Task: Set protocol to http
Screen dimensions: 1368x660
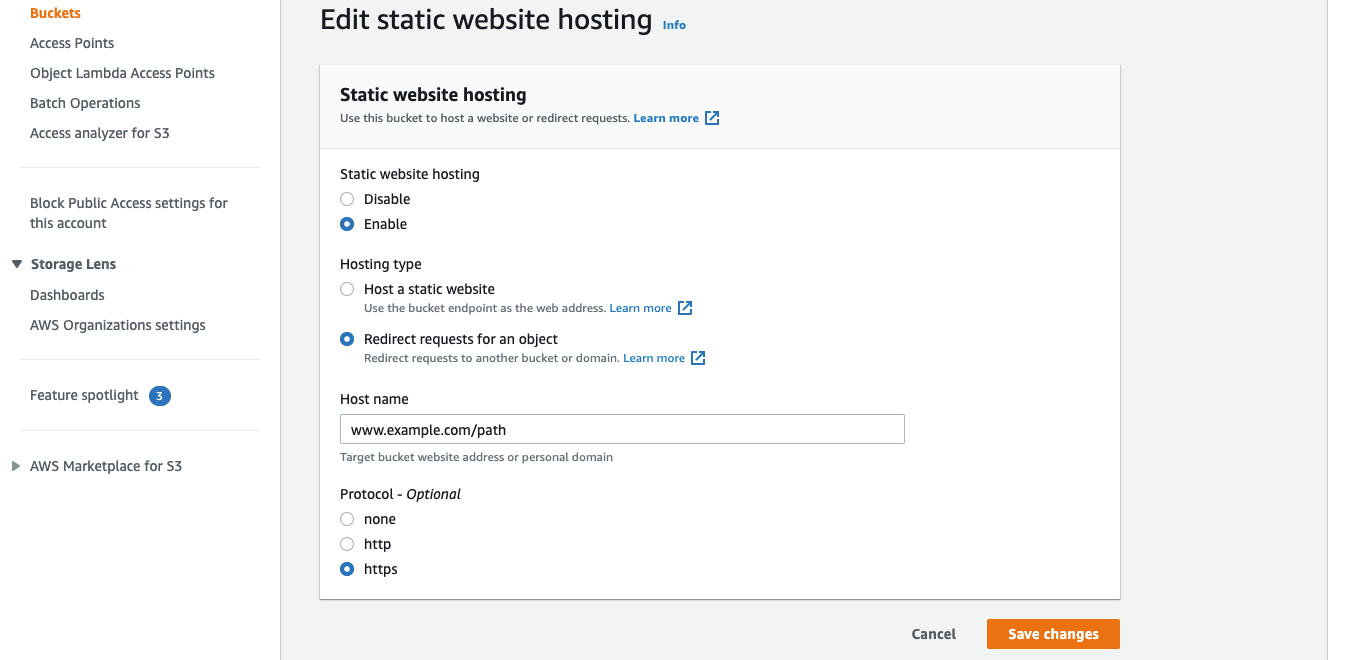Action: [347, 544]
